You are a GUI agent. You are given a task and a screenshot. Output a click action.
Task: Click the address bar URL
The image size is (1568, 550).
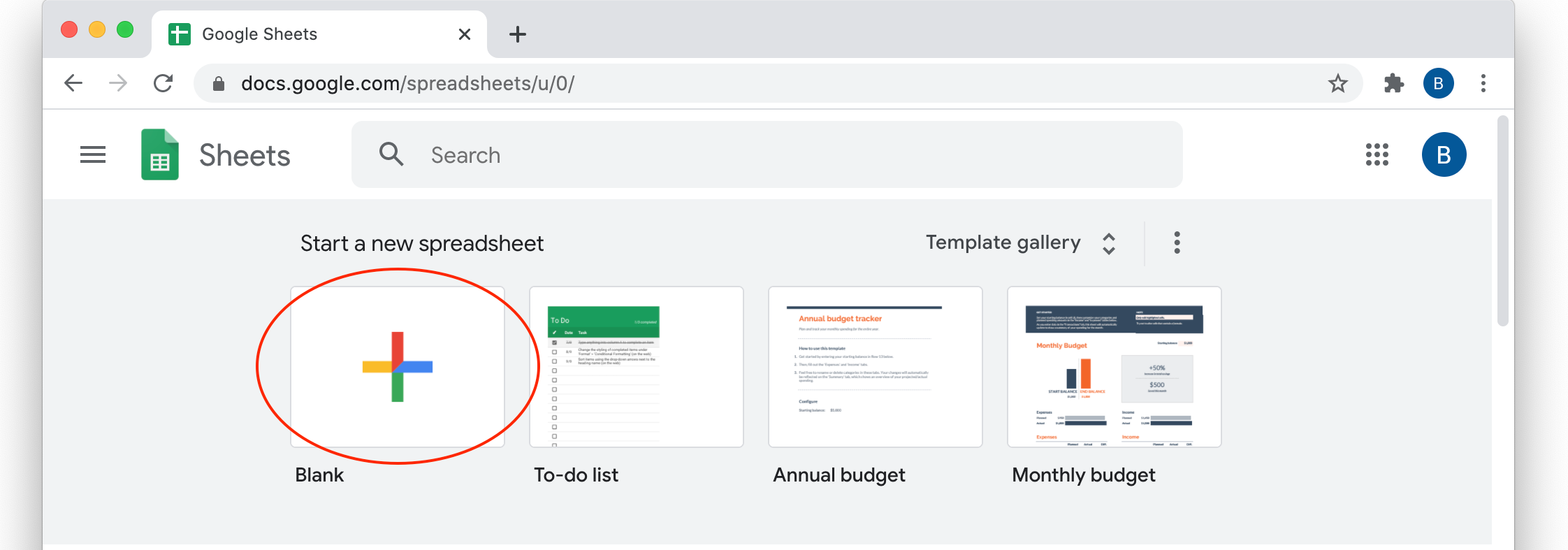(407, 84)
